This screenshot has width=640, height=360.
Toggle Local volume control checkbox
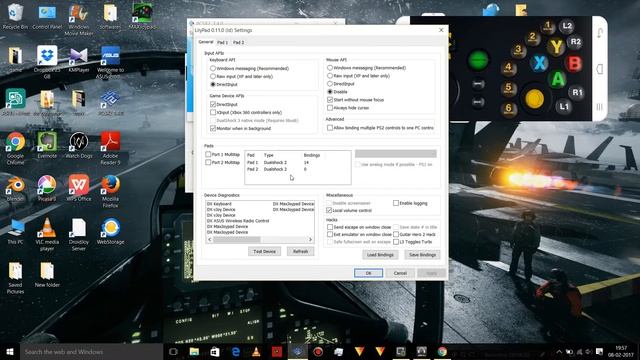tap(329, 210)
